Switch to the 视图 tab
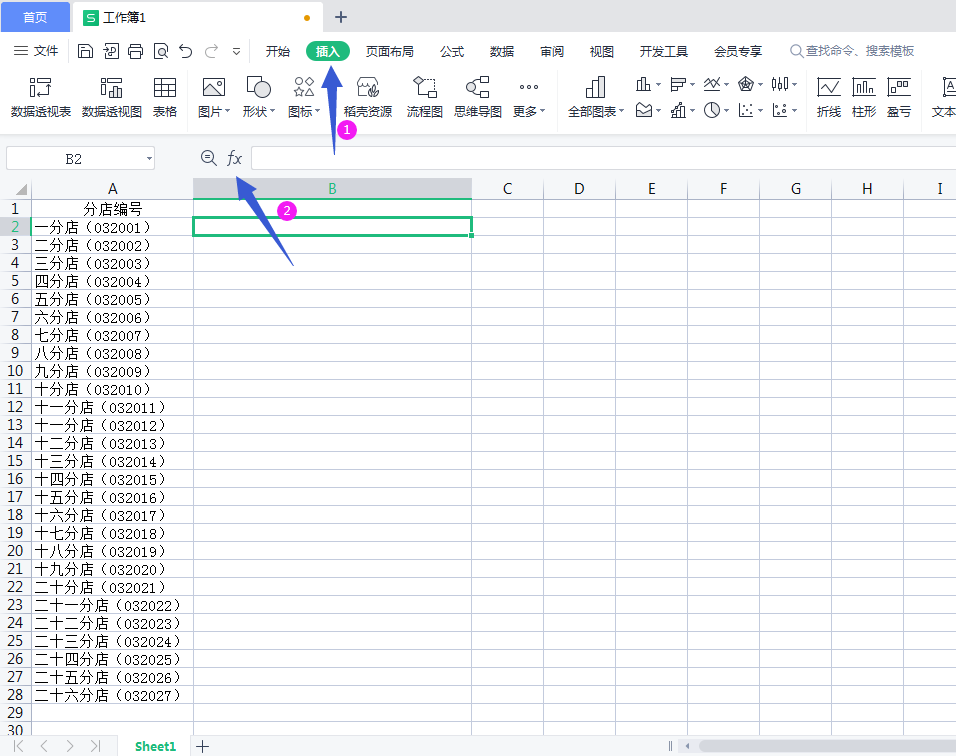Screen dimensions: 956x756 (602, 51)
